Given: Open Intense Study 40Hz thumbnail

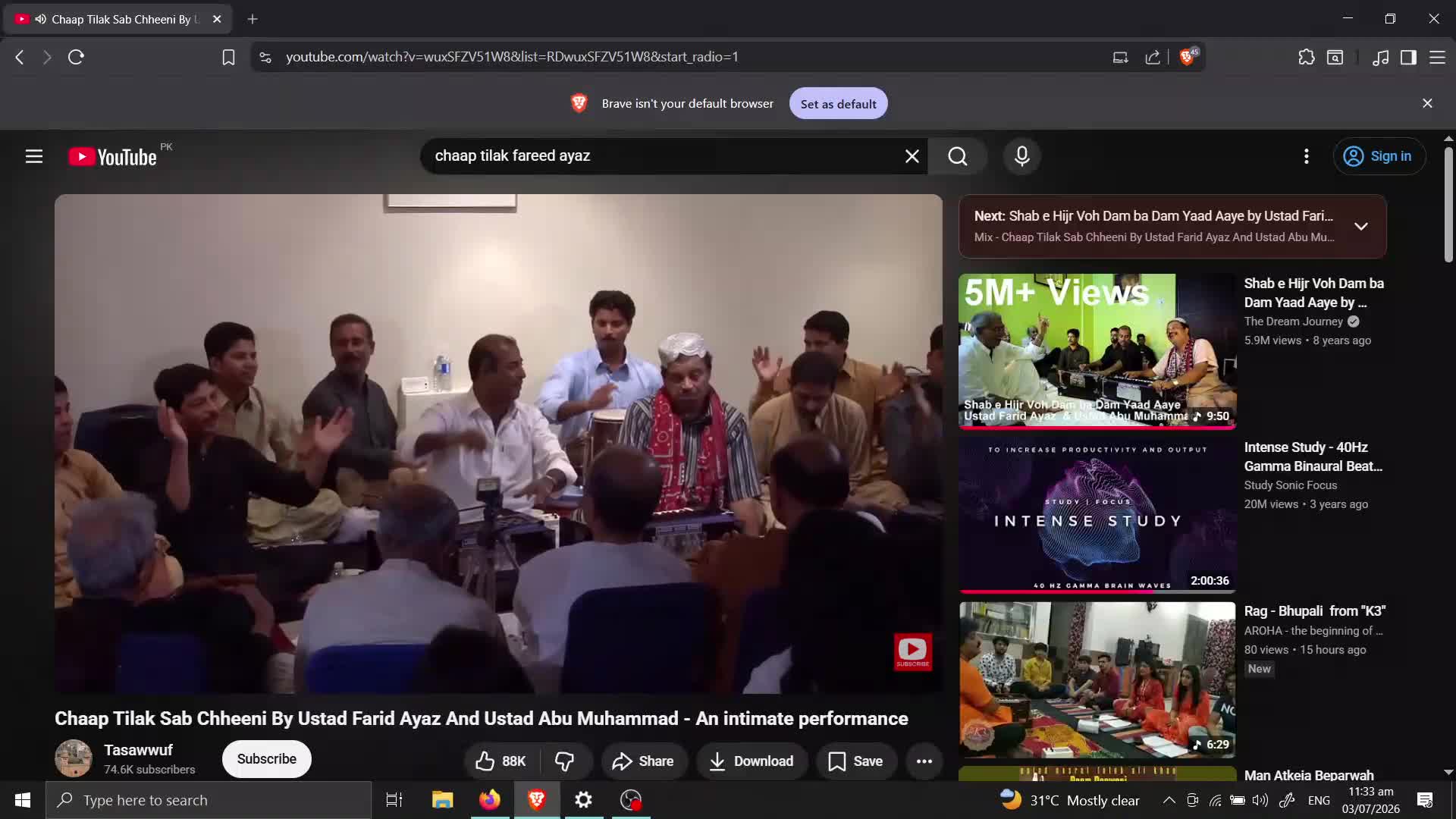Looking at the screenshot, I should pyautogui.click(x=1097, y=515).
